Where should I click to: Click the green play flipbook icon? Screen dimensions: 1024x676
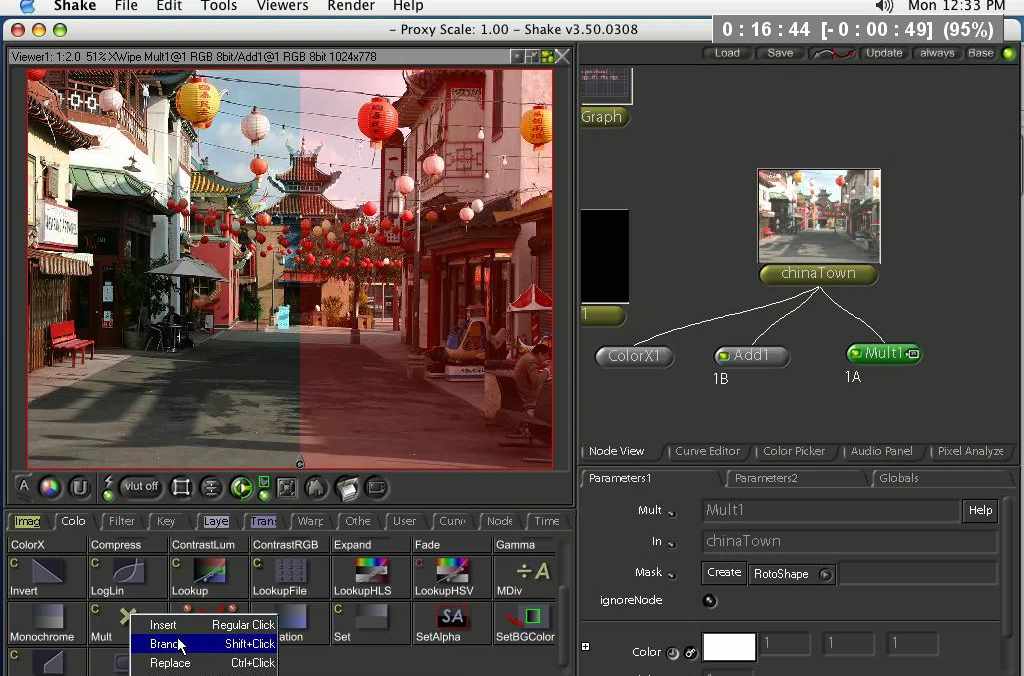[x=241, y=487]
